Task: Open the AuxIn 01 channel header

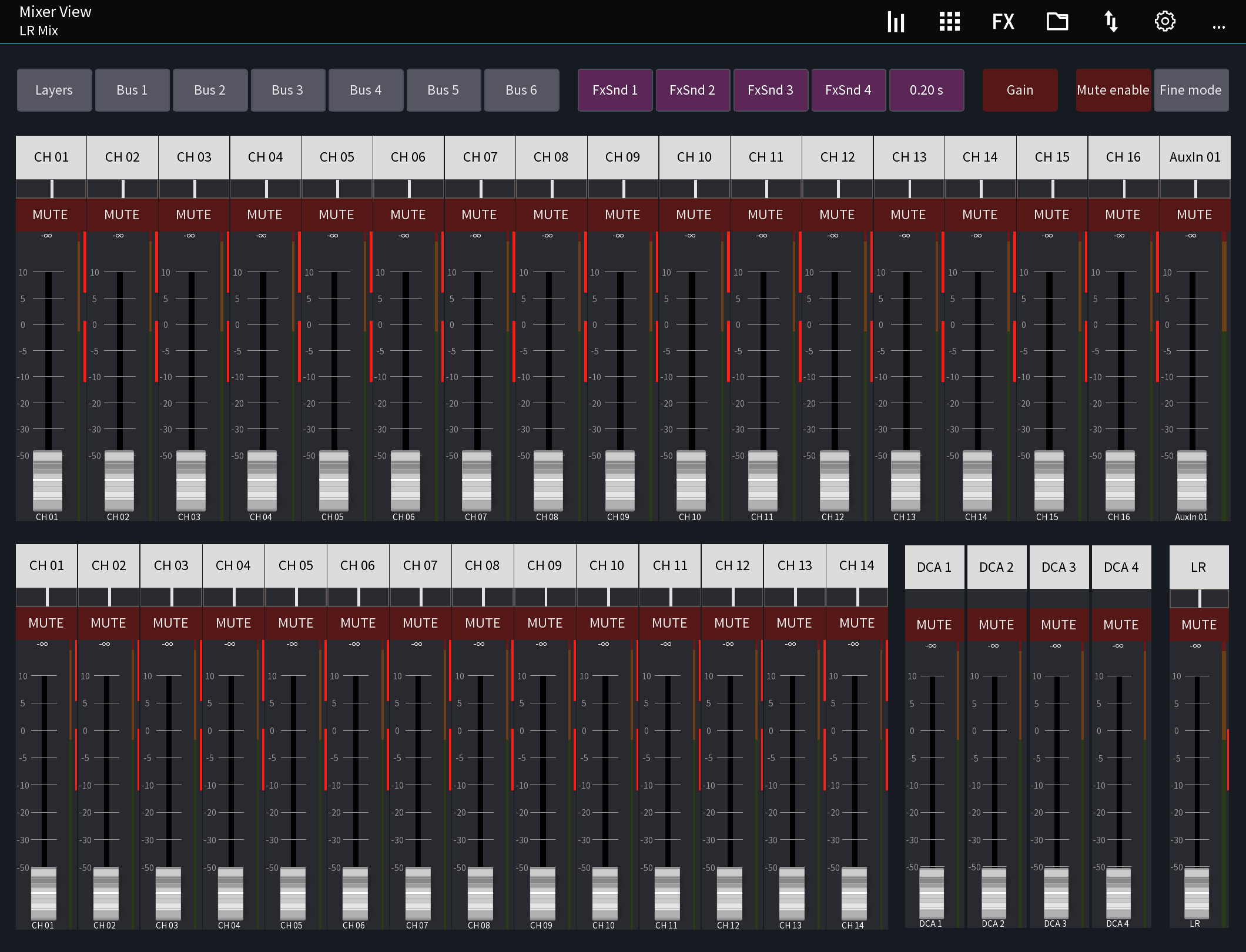Action: point(1194,157)
